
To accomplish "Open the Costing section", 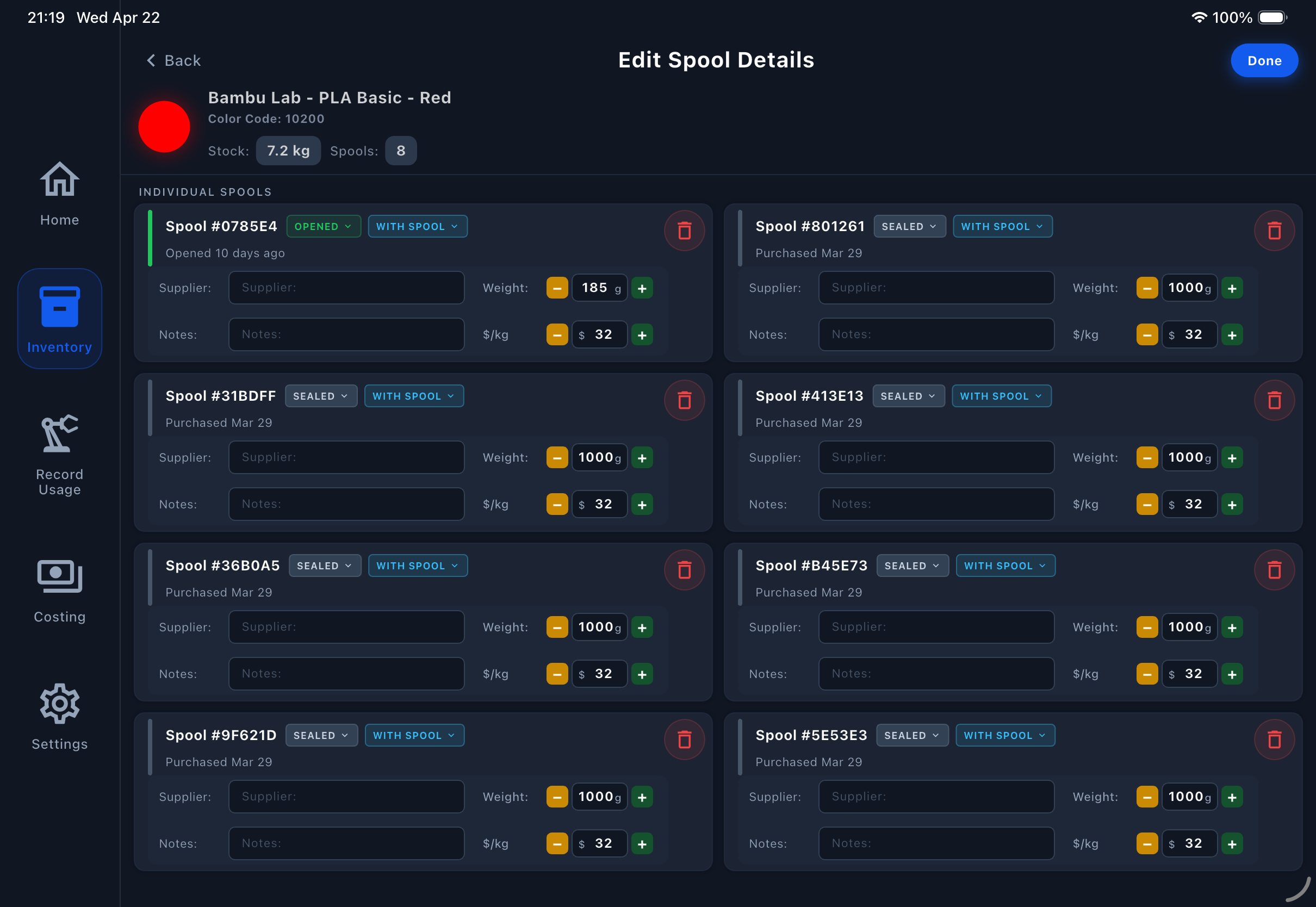I will click(x=60, y=591).
